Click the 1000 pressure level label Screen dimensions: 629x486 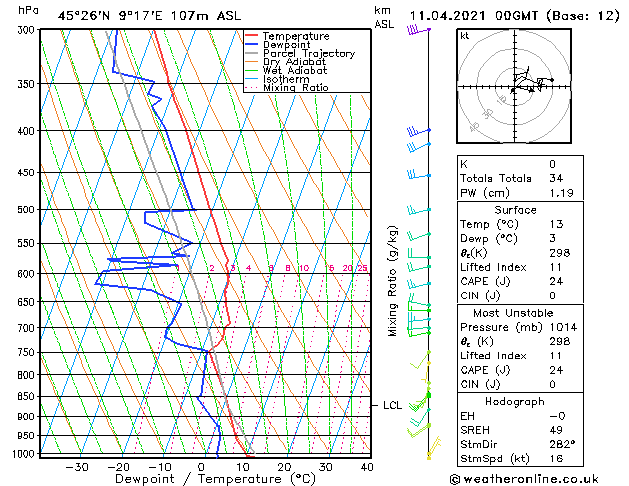coord(26,454)
